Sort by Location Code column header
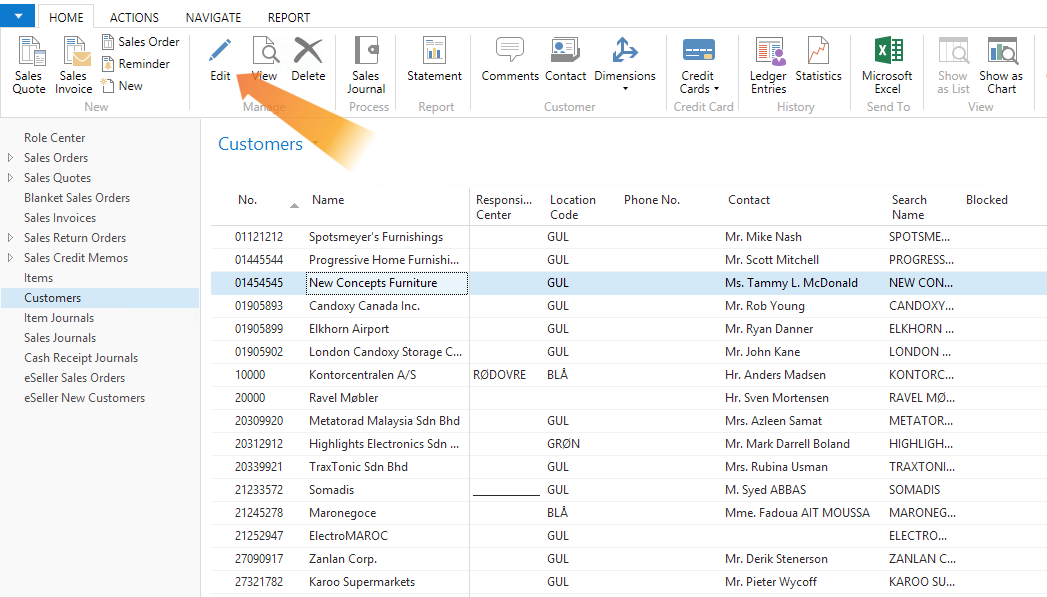 (572, 207)
